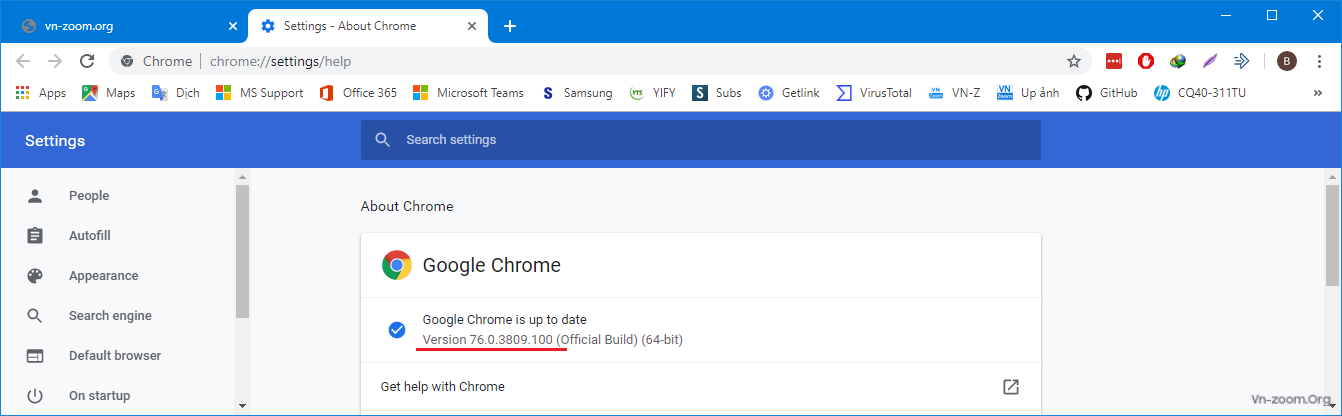The image size is (1342, 416).
Task: Click the Search settings field
Action: (x=701, y=140)
